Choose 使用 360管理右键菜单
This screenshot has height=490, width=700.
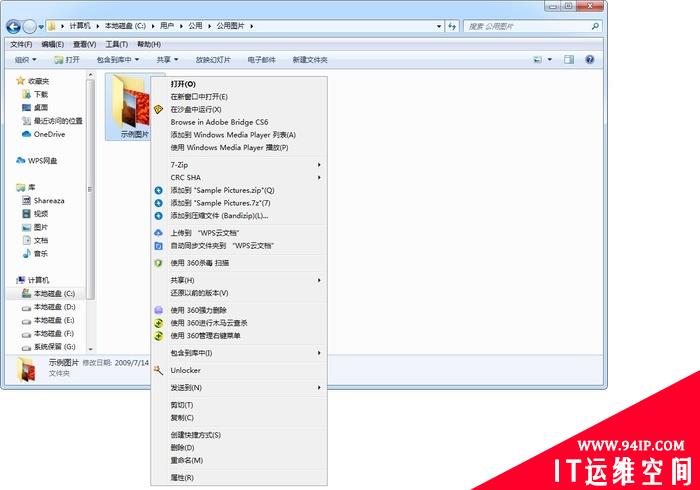click(x=239, y=336)
